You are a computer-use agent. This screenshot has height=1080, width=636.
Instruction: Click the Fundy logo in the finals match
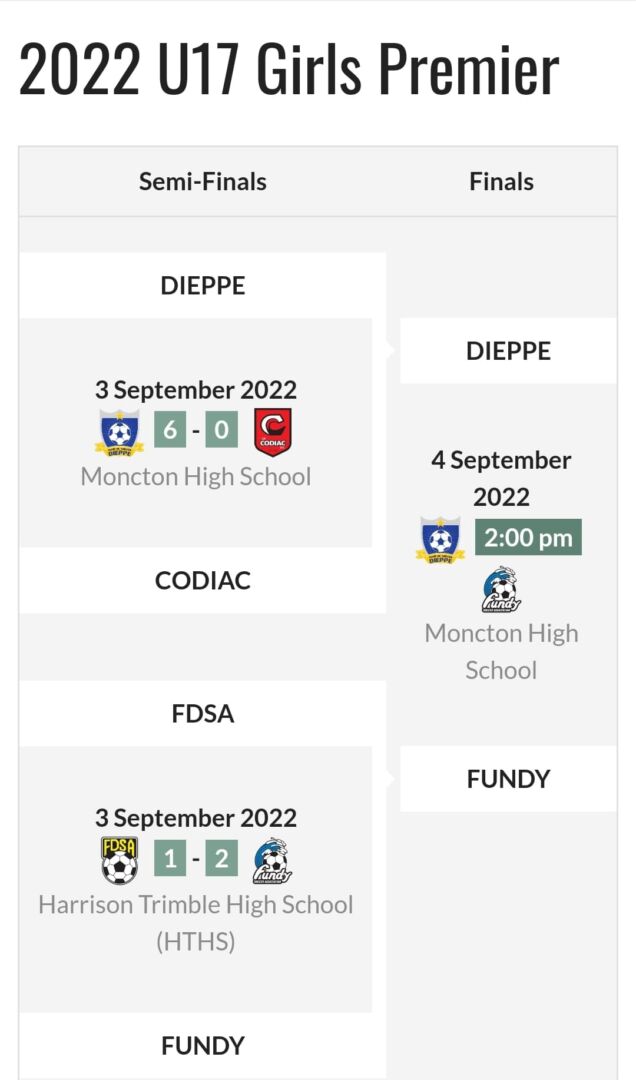point(502,590)
